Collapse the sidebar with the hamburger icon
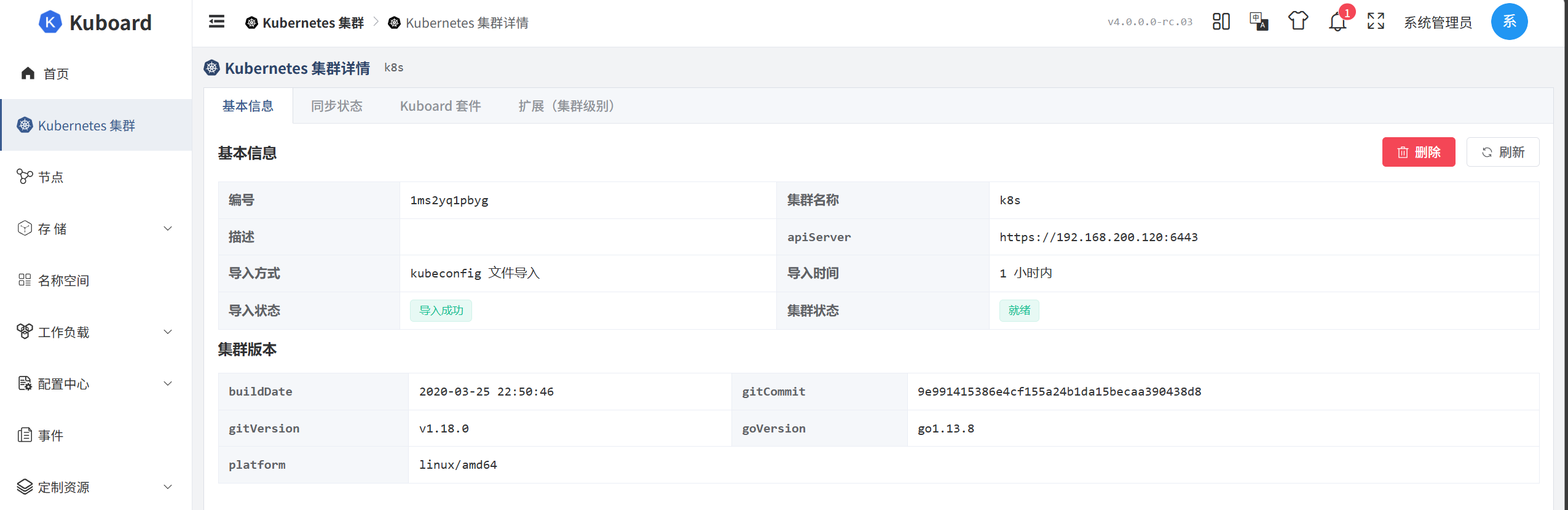Image resolution: width=1568 pixels, height=510 pixels. [x=216, y=22]
